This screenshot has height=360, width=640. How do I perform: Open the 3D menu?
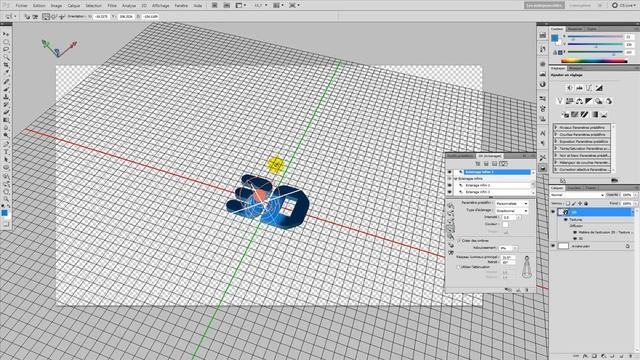tap(144, 6)
